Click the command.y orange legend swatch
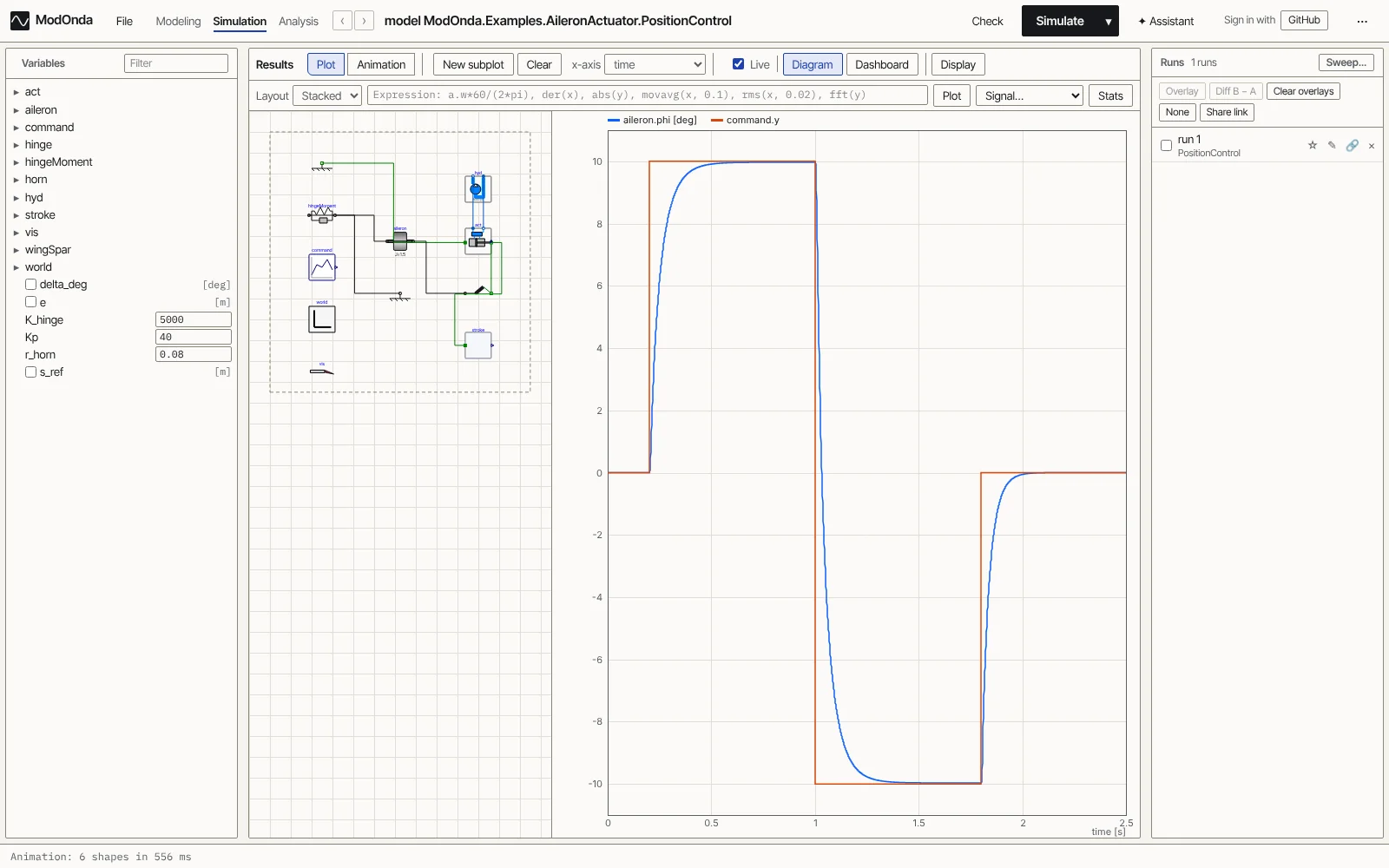1389x868 pixels. coord(717,121)
